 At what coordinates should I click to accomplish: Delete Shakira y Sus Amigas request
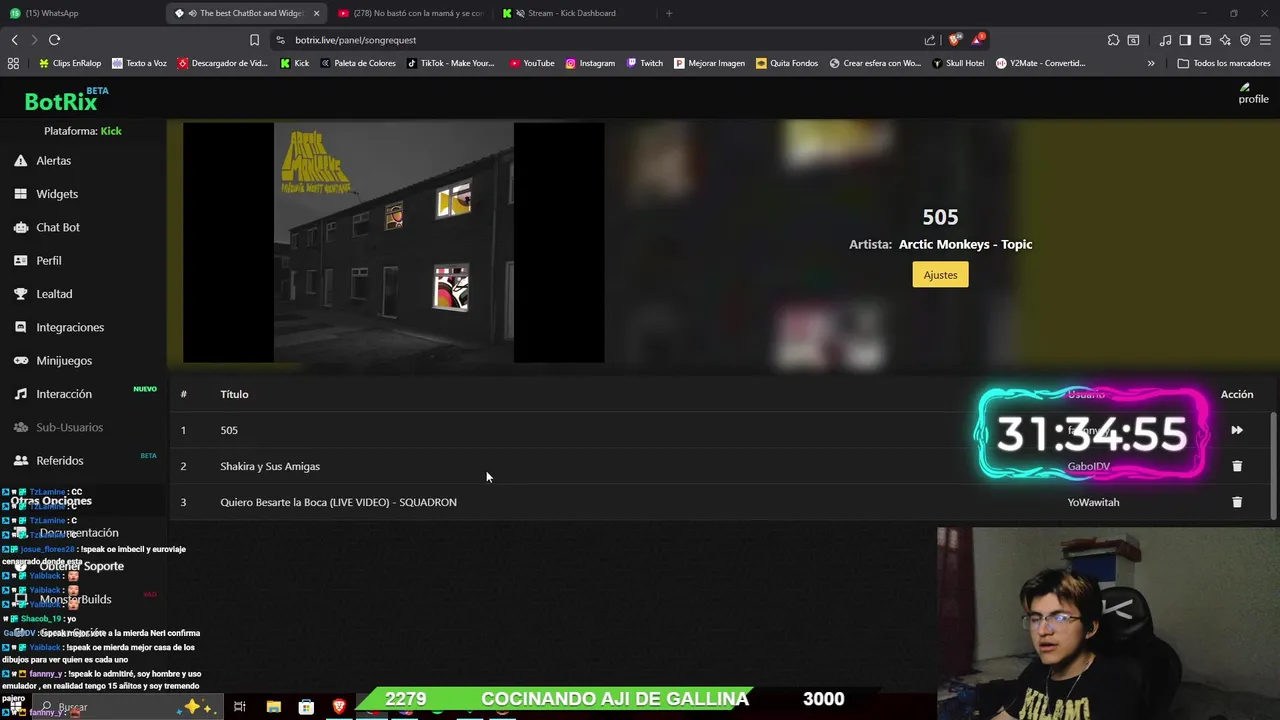pyautogui.click(x=1237, y=466)
